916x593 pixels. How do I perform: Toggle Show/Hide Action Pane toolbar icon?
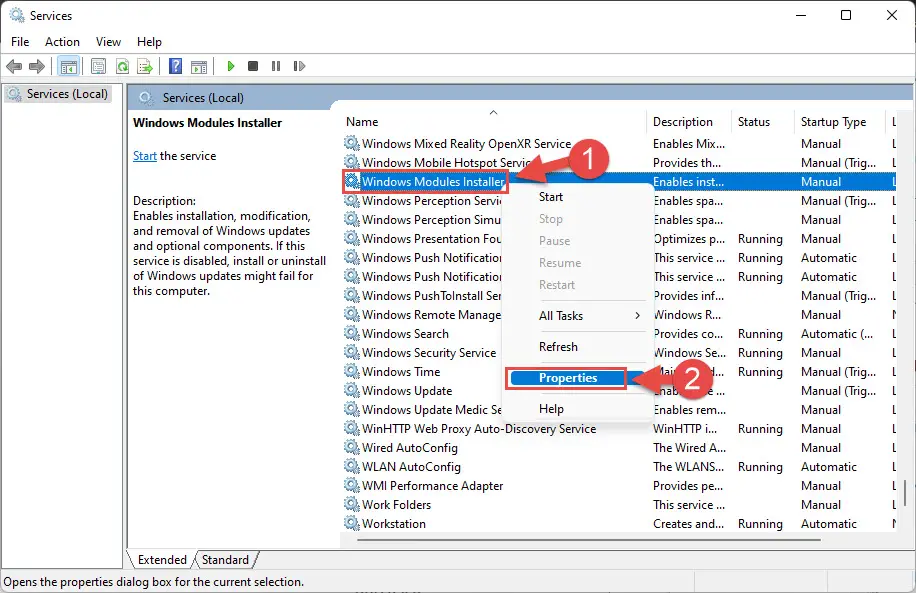[199, 66]
